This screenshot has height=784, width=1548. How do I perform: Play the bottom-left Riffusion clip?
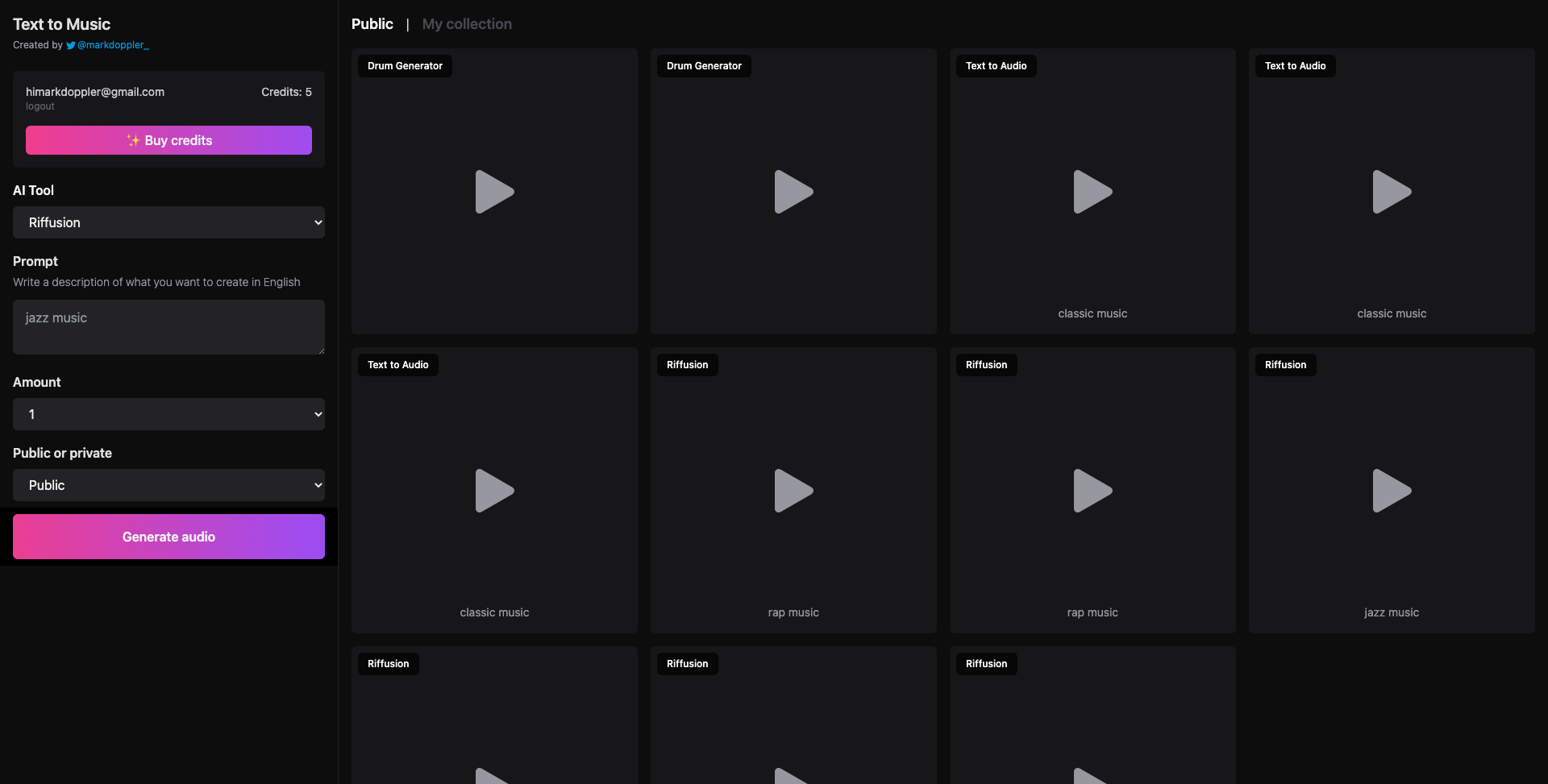tap(493, 774)
